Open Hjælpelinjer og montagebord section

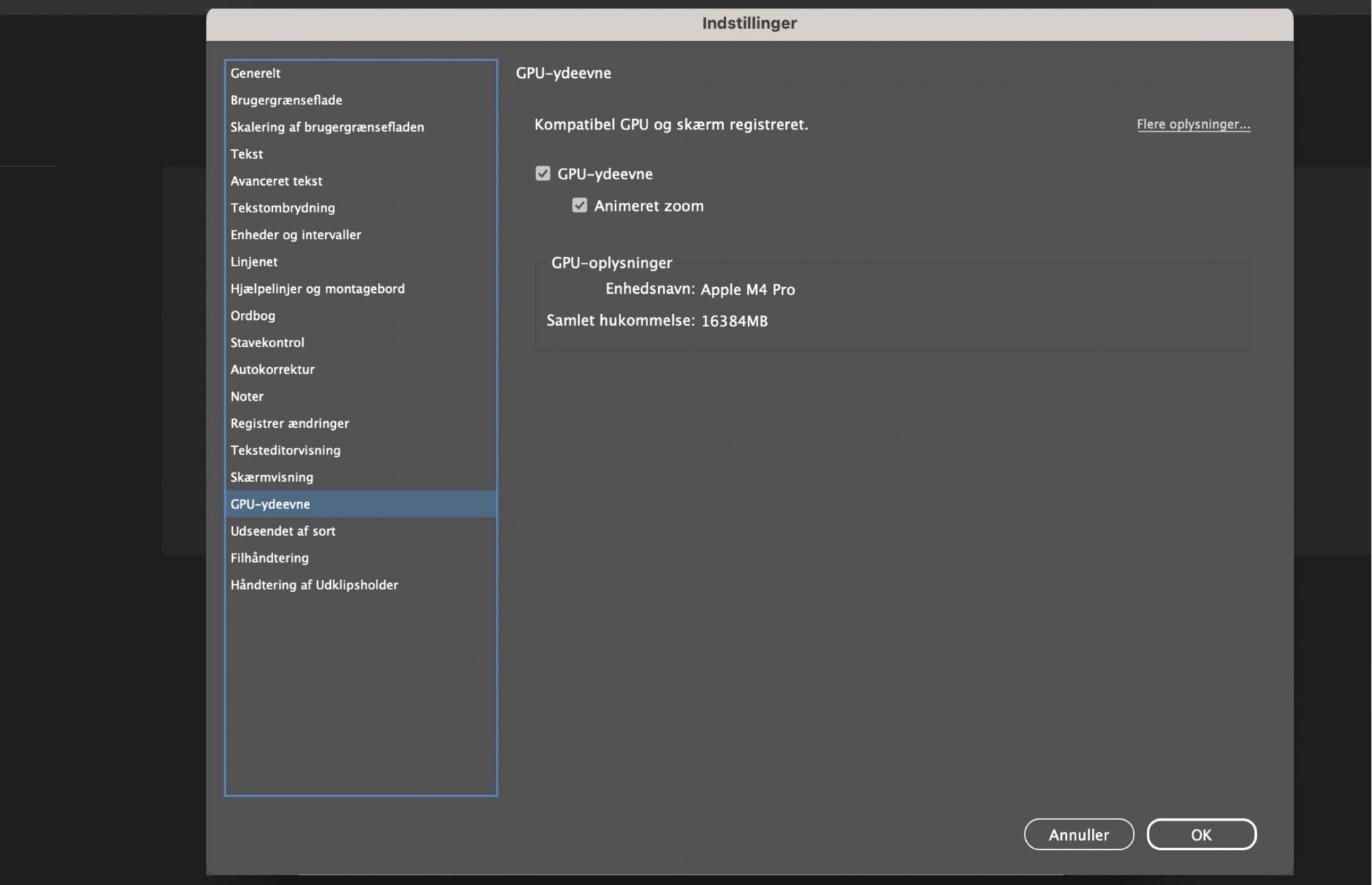[317, 289]
